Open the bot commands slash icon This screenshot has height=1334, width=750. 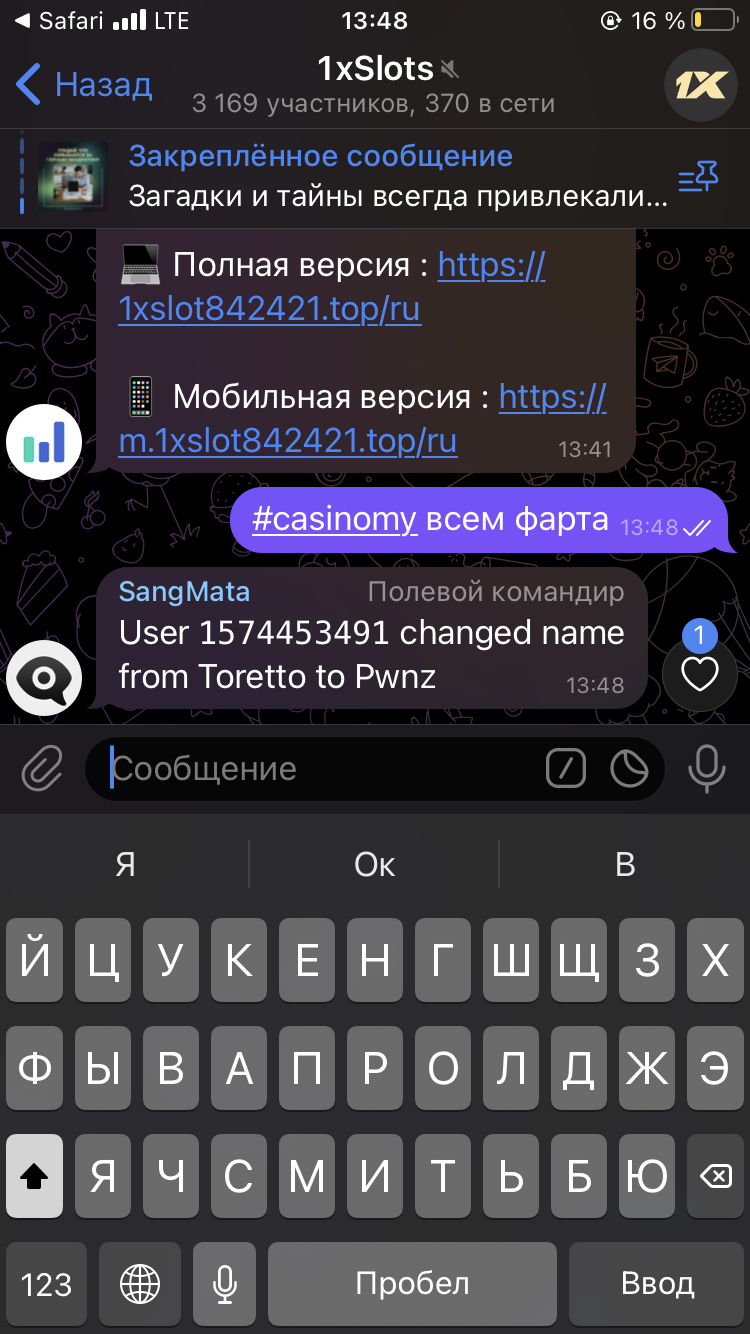pyautogui.click(x=566, y=769)
